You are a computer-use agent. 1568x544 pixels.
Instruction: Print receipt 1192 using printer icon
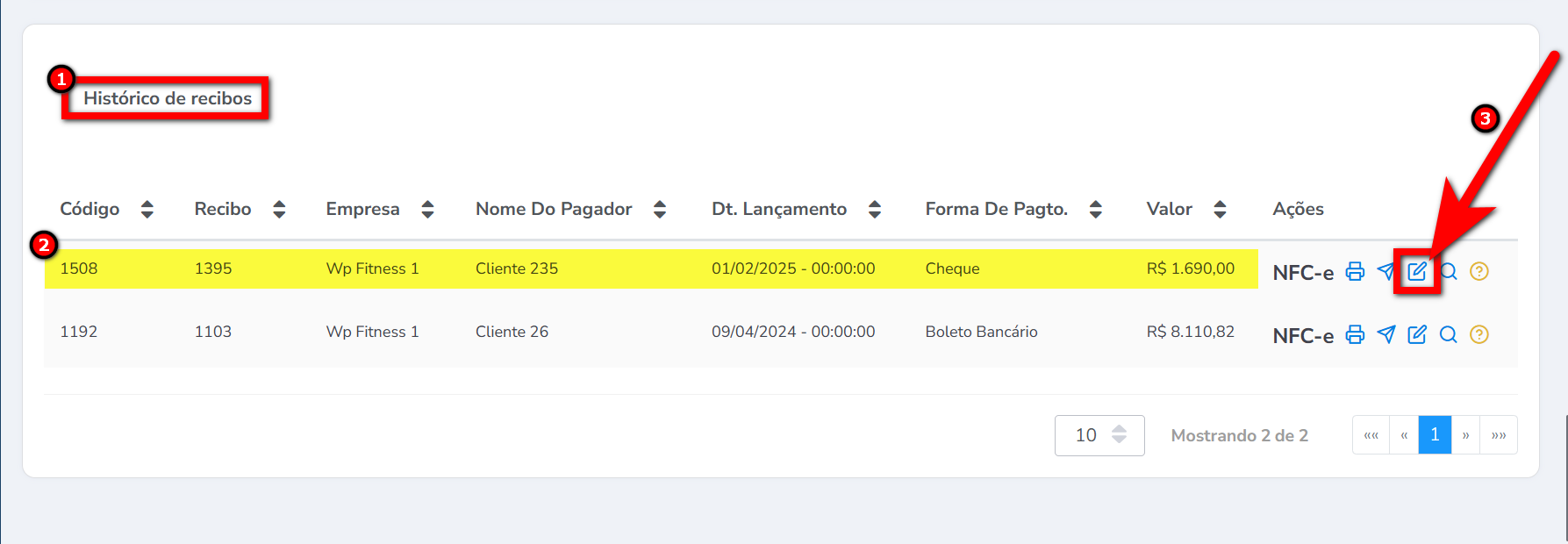pyautogui.click(x=1355, y=334)
